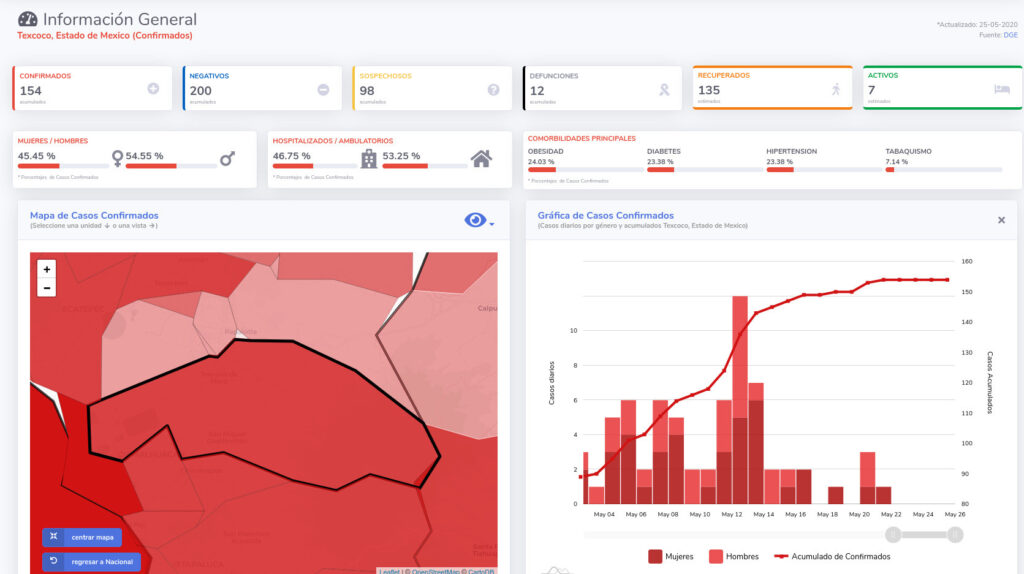Click the hospital building icon
The image size is (1024, 574).
369,159
